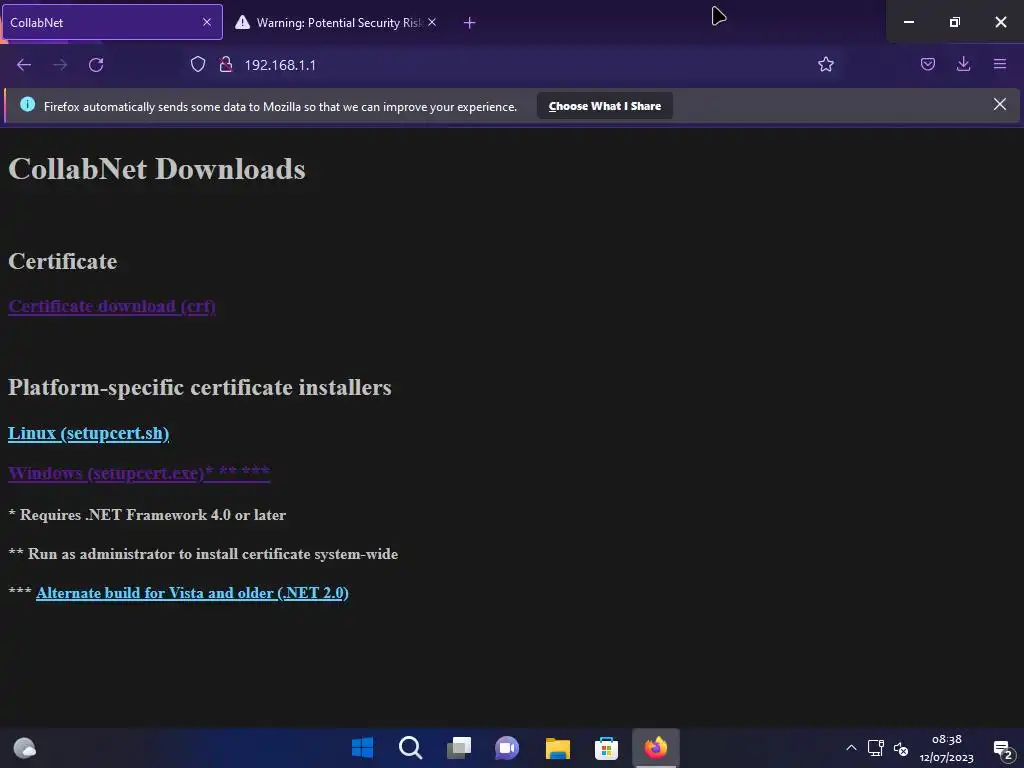Open the notification center icon
Screen dimensions: 1024x768
tap(1003, 750)
